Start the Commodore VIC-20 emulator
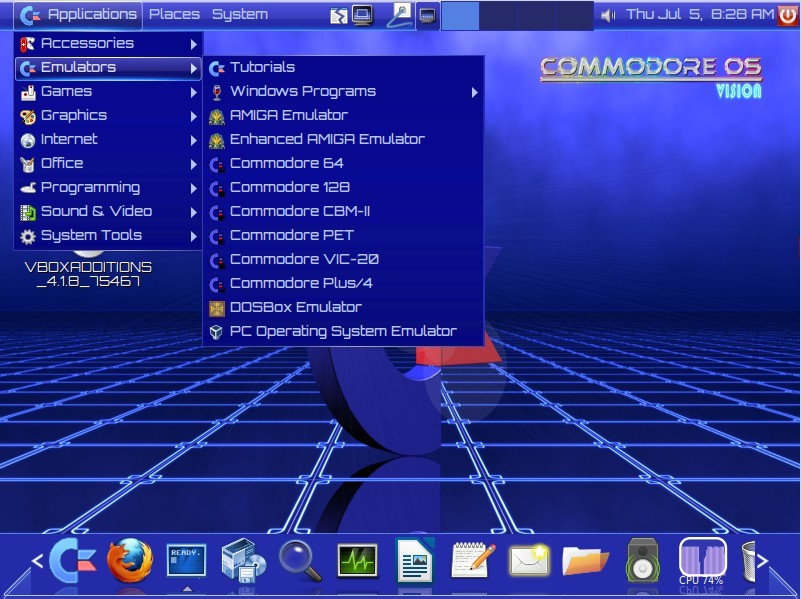 (343, 259)
